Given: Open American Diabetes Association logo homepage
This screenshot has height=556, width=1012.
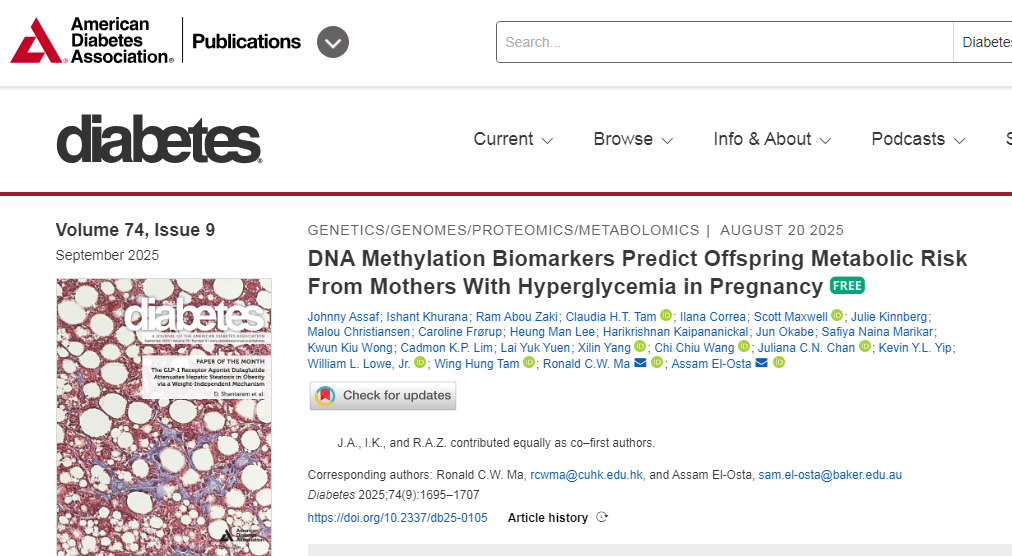Looking at the screenshot, I should 92,41.
